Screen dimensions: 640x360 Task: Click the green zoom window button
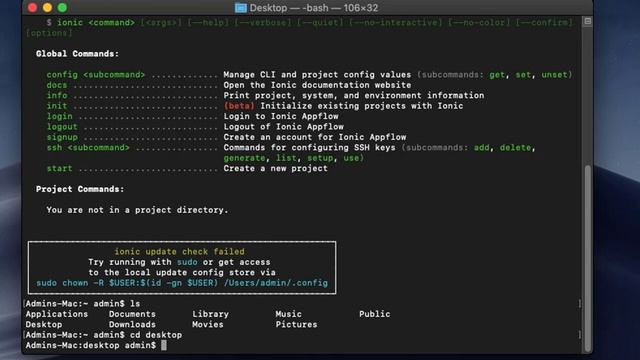pos(62,8)
